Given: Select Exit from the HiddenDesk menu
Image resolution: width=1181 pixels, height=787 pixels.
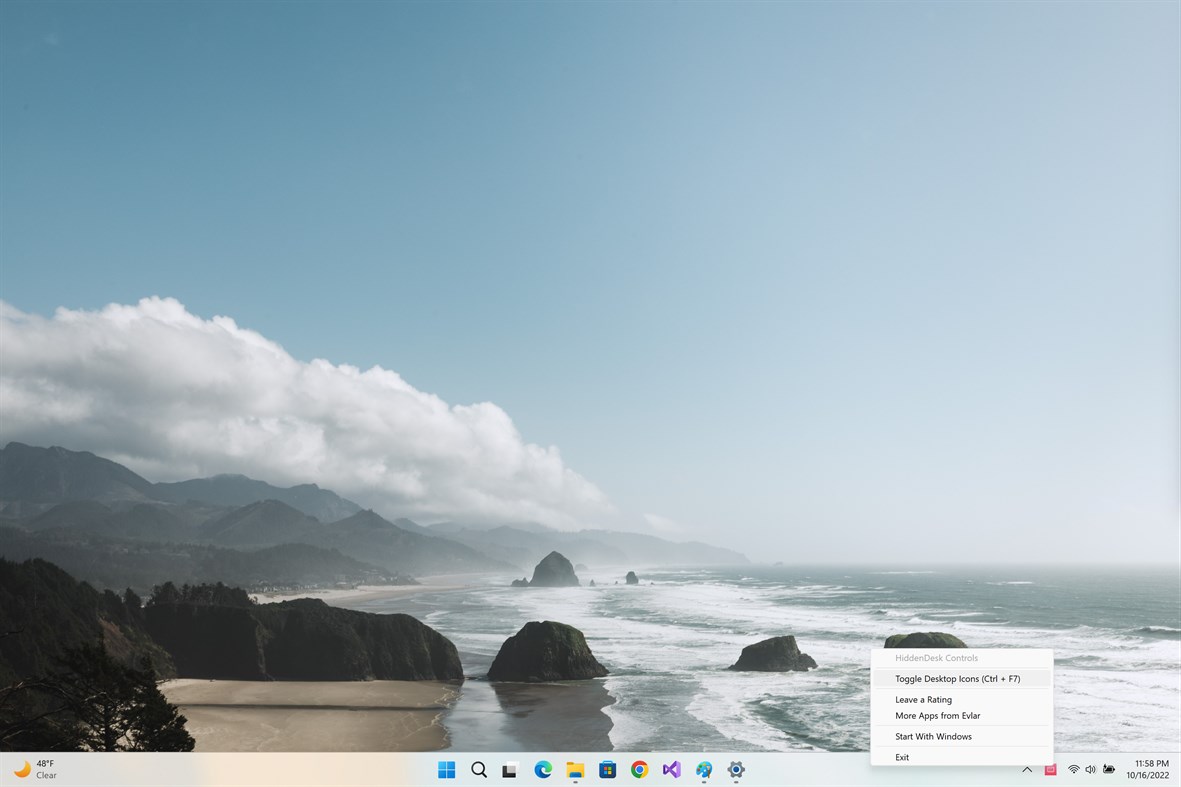Looking at the screenshot, I should [x=902, y=757].
